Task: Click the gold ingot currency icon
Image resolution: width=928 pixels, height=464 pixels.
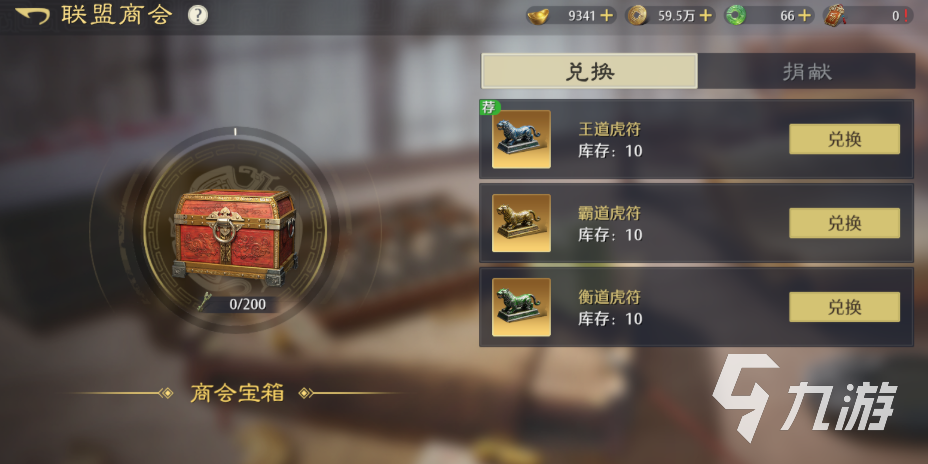Action: point(538,15)
